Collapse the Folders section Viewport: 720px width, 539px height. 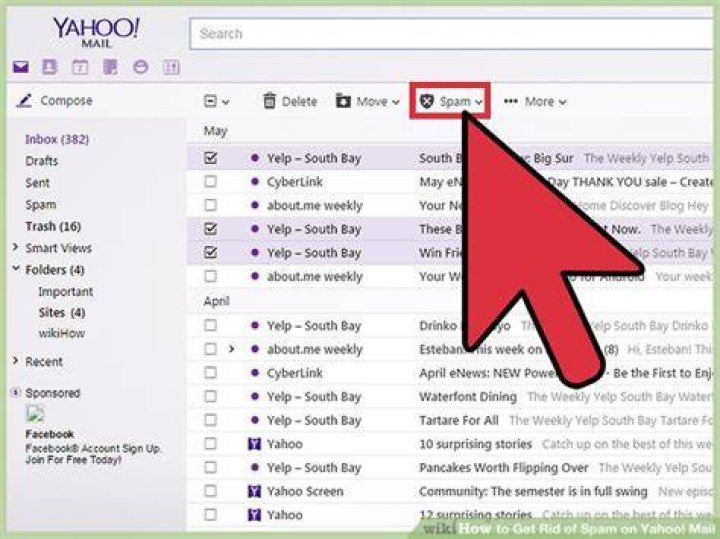pos(16,268)
